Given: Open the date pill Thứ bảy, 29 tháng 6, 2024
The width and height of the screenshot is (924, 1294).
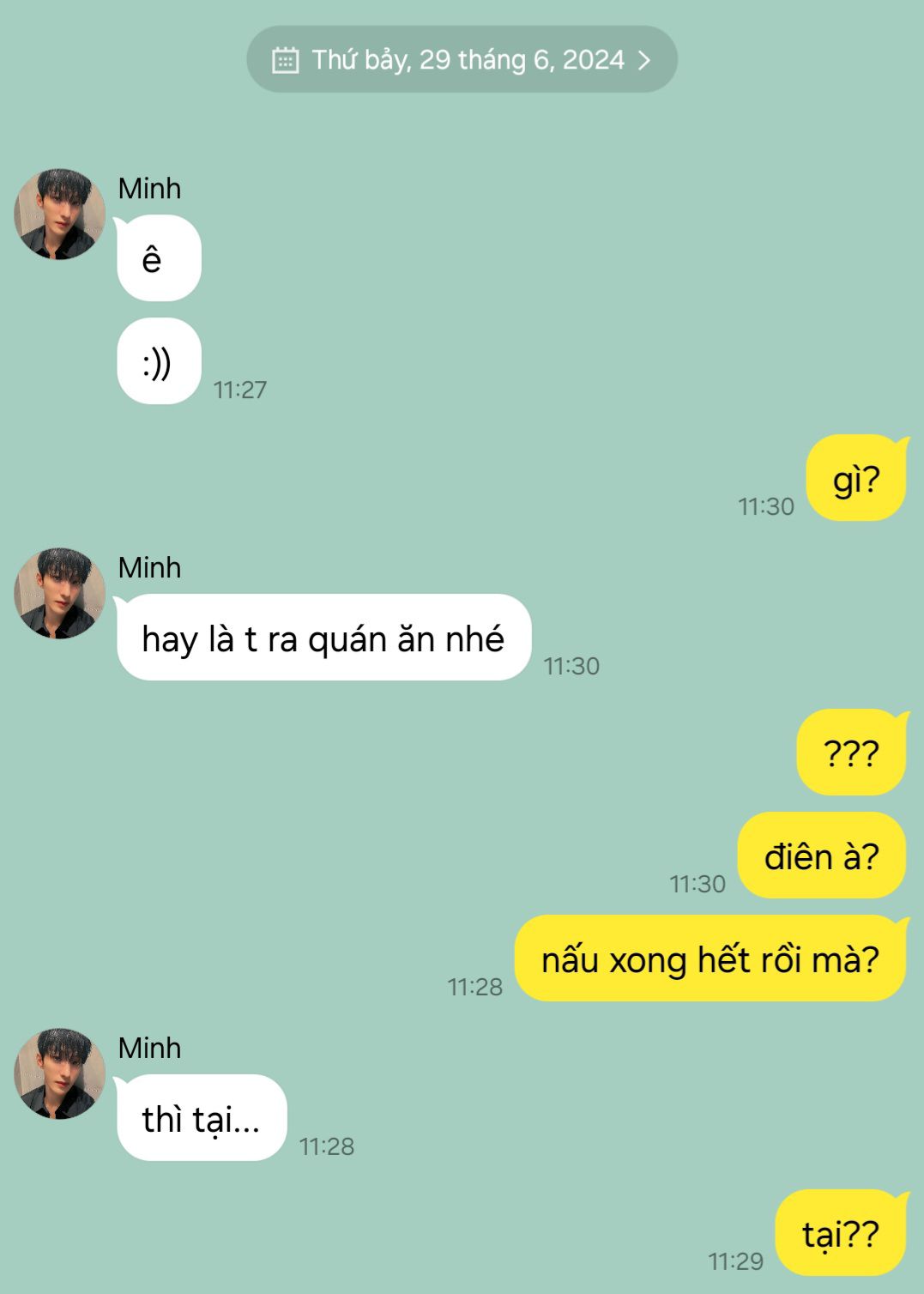Looking at the screenshot, I should (462, 59).
